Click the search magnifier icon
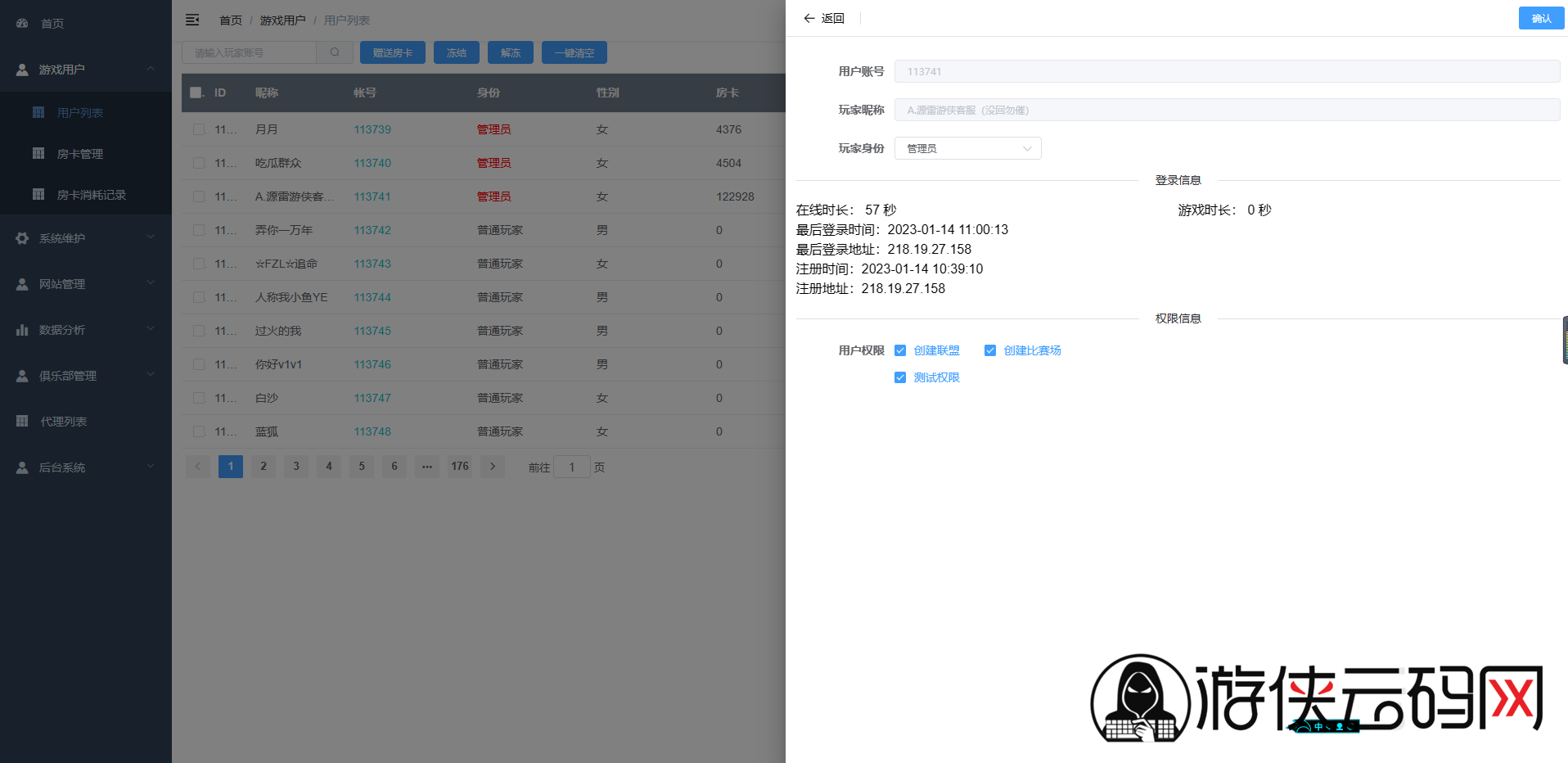Image resolution: width=1568 pixels, height=763 pixels. pos(335,52)
